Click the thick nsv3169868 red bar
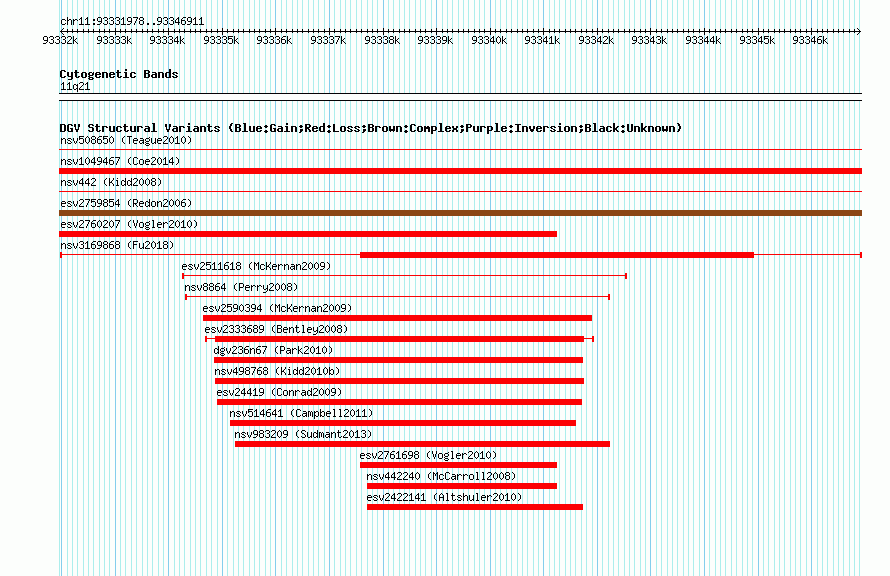Screen dimensions: 890x576 click(x=557, y=255)
